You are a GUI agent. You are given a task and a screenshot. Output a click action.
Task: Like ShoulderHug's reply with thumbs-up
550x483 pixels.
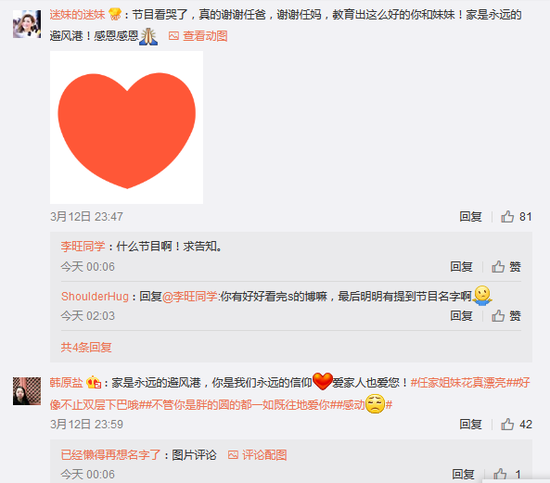click(498, 316)
